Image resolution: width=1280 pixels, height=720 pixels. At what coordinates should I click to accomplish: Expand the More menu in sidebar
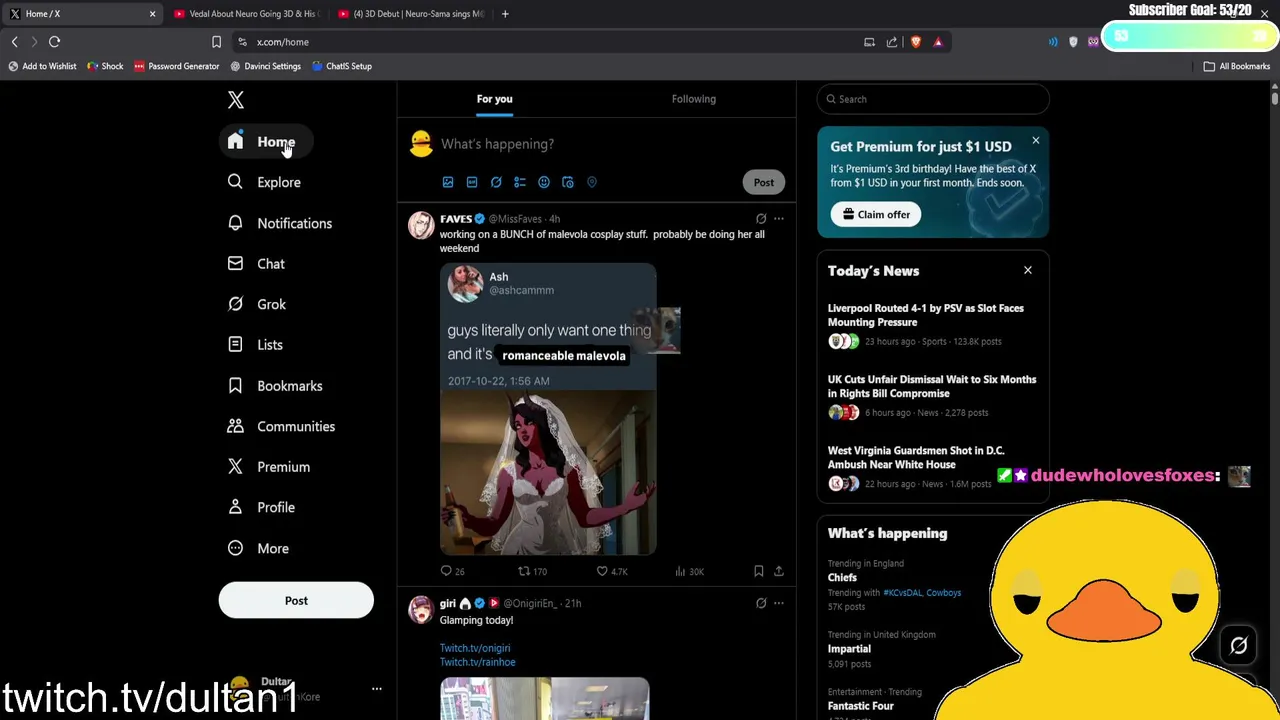tap(258, 548)
